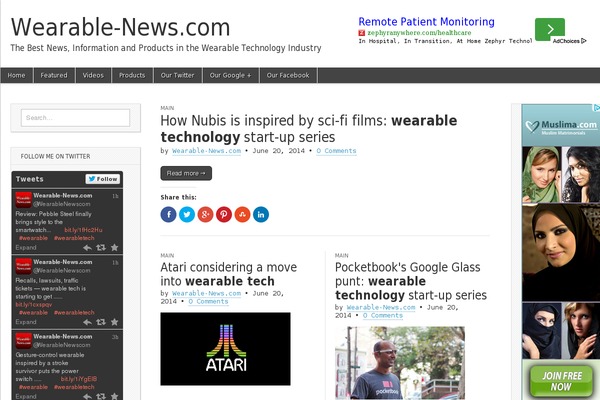
Task: Click zephyranywhere.com/healthcare ad URL
Action: click(419, 33)
